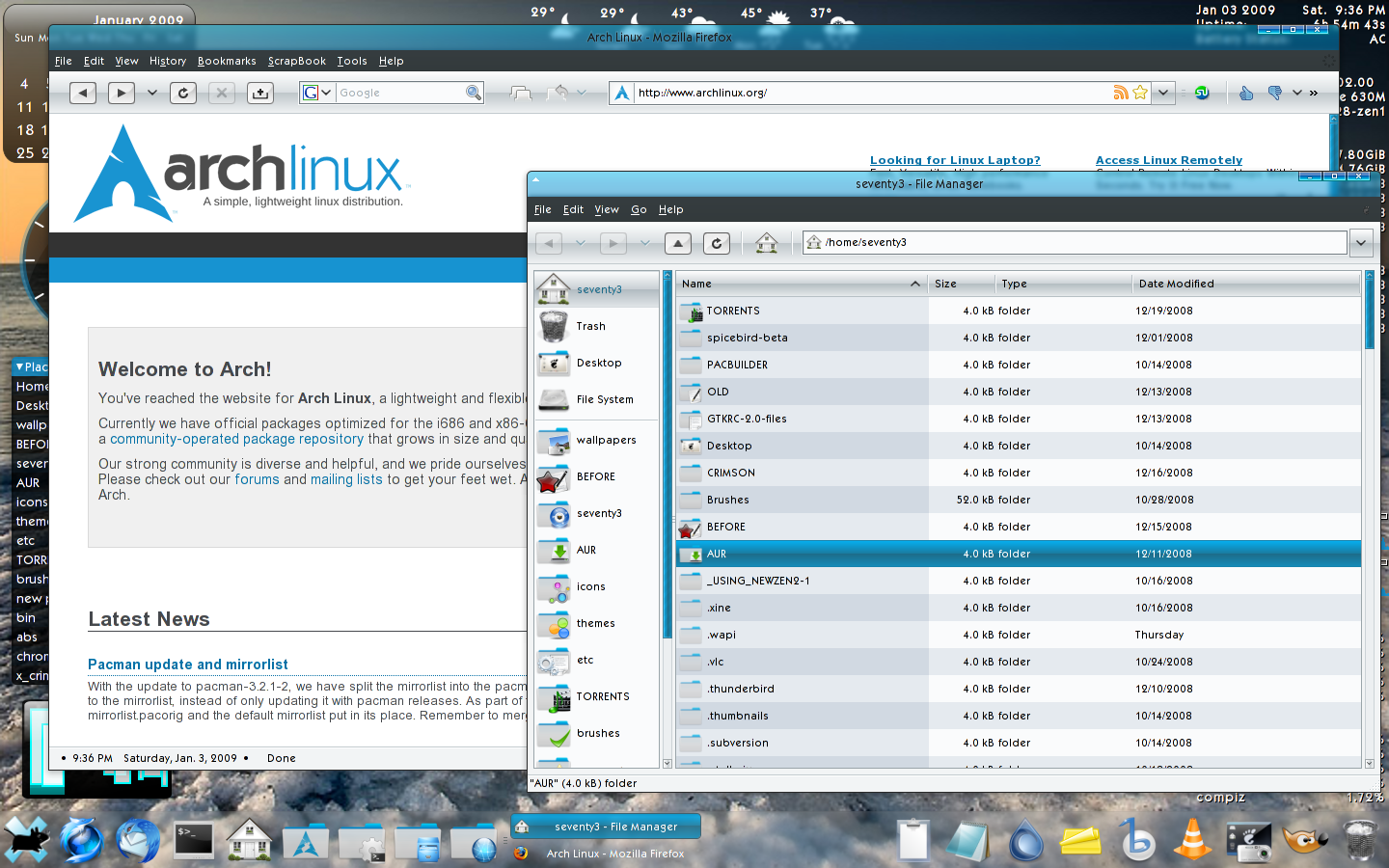Click Firefox's Stop loading button
This screenshot has height=868, width=1389.
(222, 93)
